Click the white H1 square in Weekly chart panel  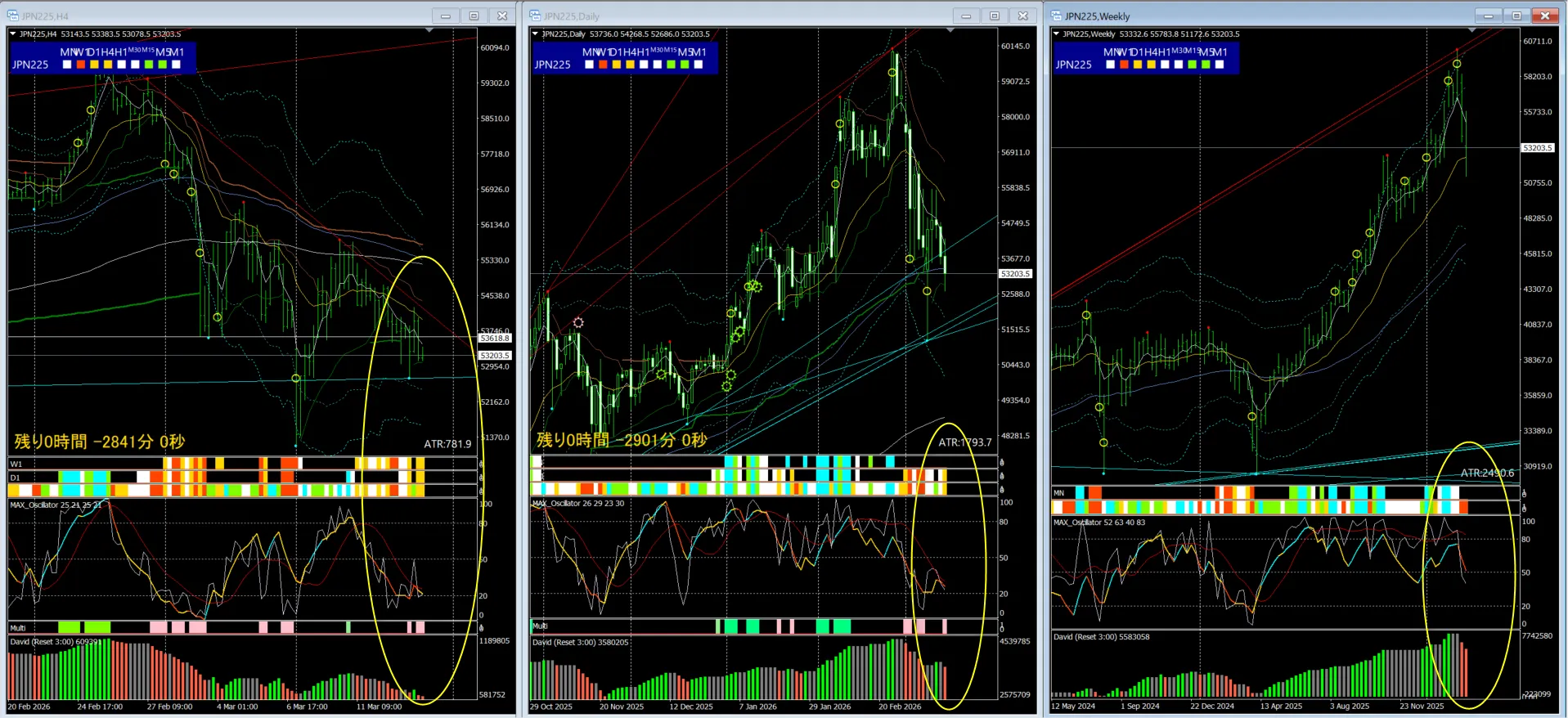click(1165, 65)
